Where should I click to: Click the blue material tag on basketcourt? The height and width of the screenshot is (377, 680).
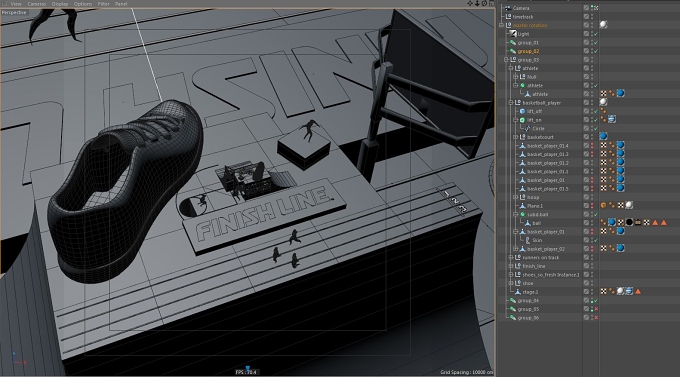pos(603,136)
